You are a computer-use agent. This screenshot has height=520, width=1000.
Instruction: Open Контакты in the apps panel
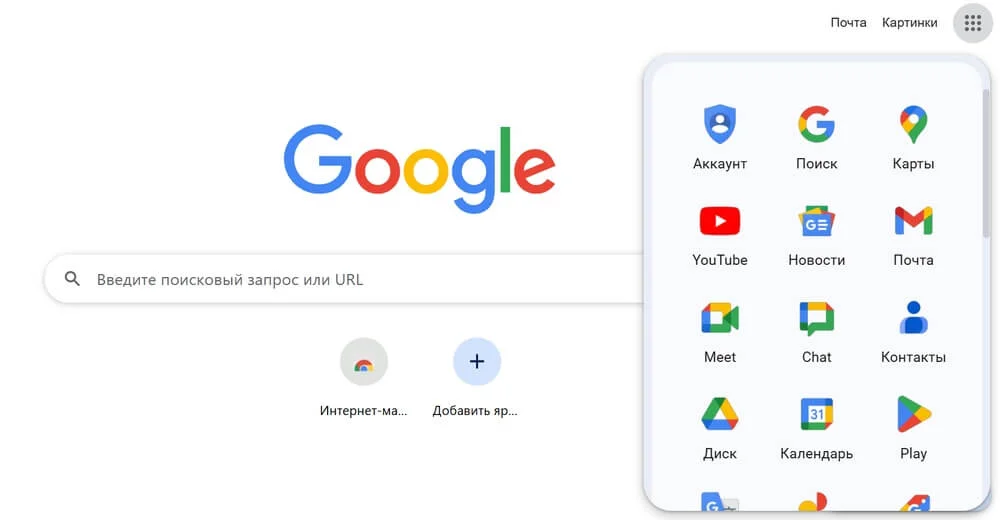tap(913, 331)
